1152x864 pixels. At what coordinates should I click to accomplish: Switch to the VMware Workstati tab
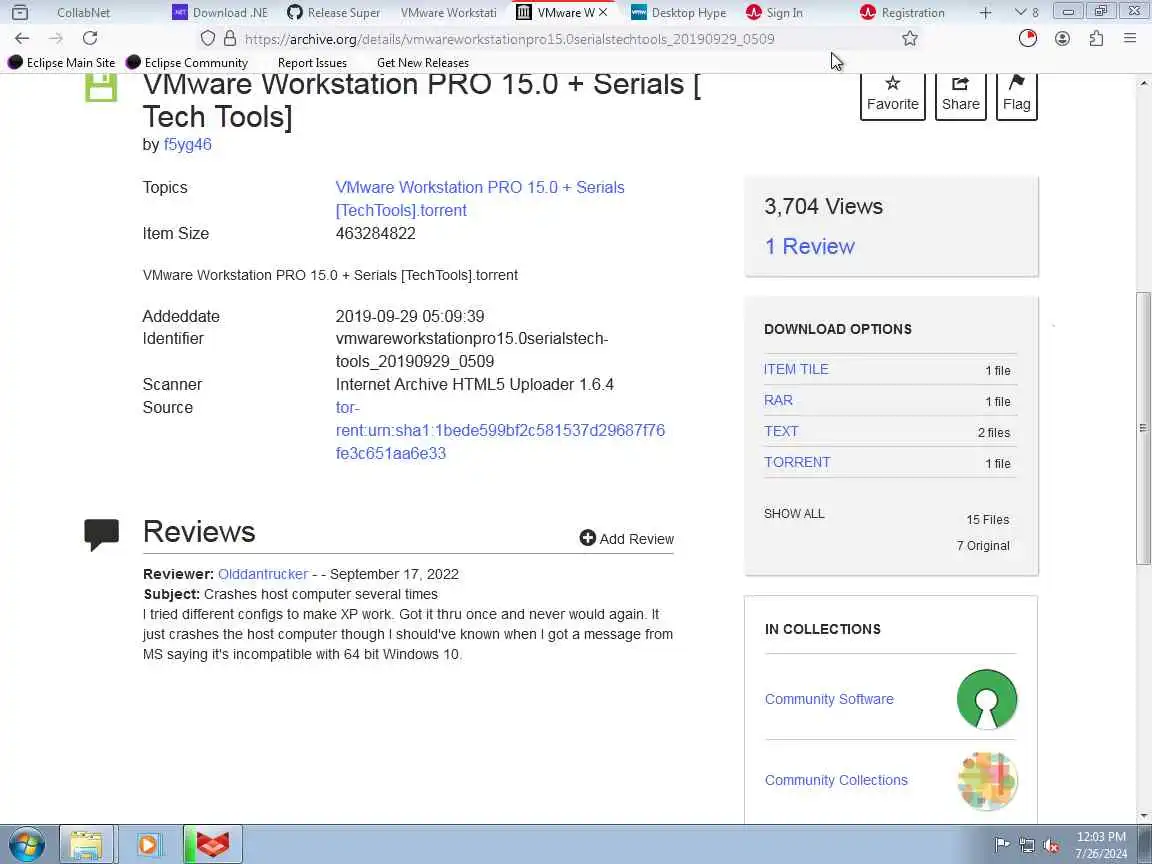click(449, 12)
